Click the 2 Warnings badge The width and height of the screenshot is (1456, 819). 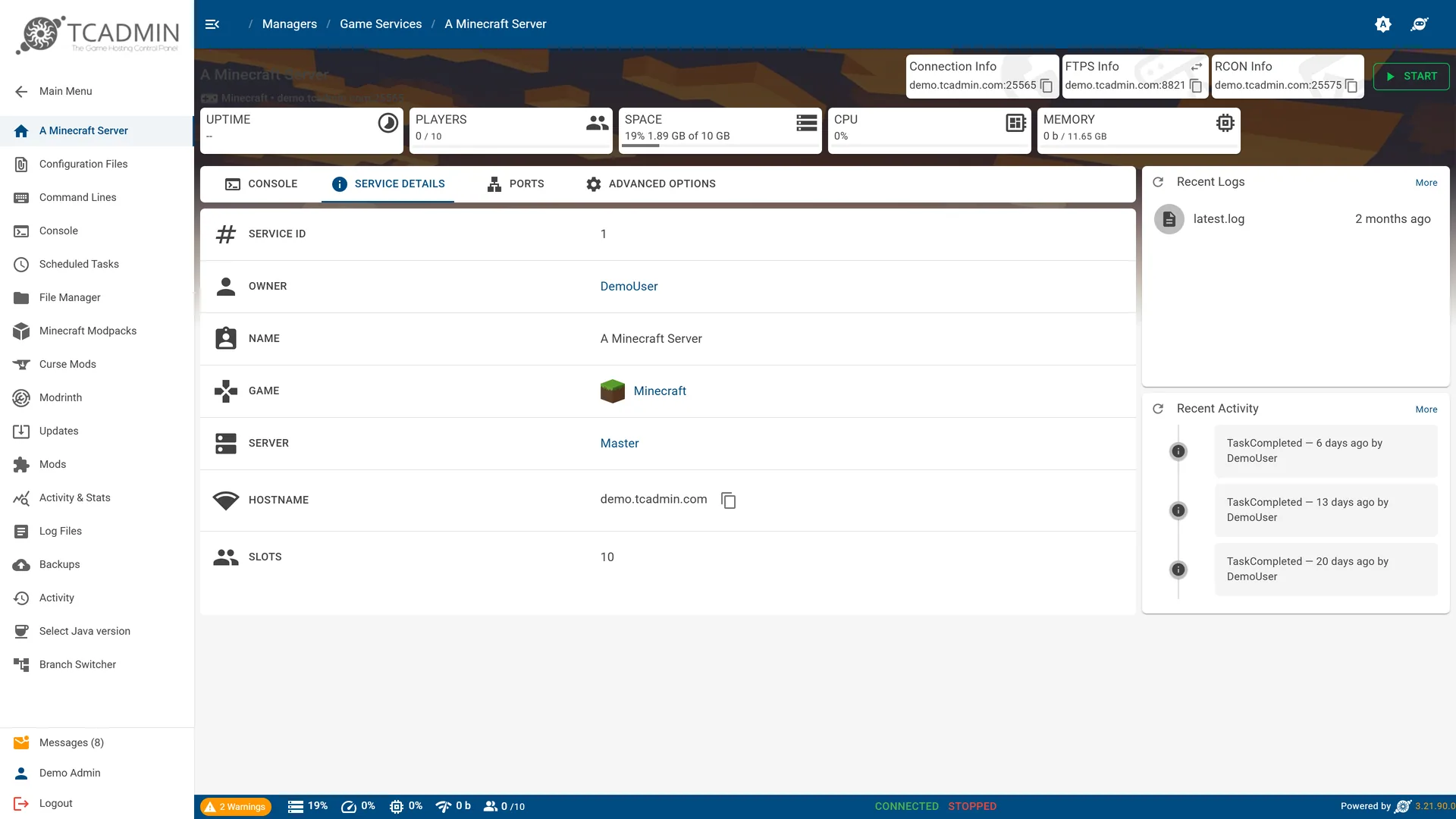(x=236, y=807)
